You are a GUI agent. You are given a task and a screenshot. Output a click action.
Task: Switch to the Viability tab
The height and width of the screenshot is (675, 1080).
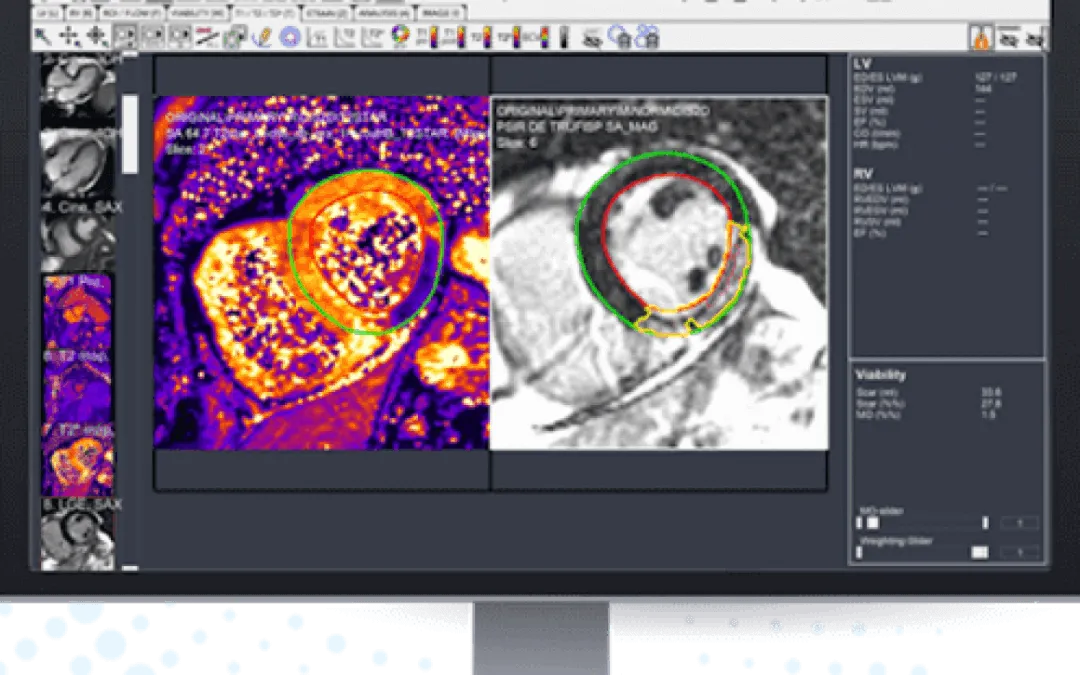198,13
